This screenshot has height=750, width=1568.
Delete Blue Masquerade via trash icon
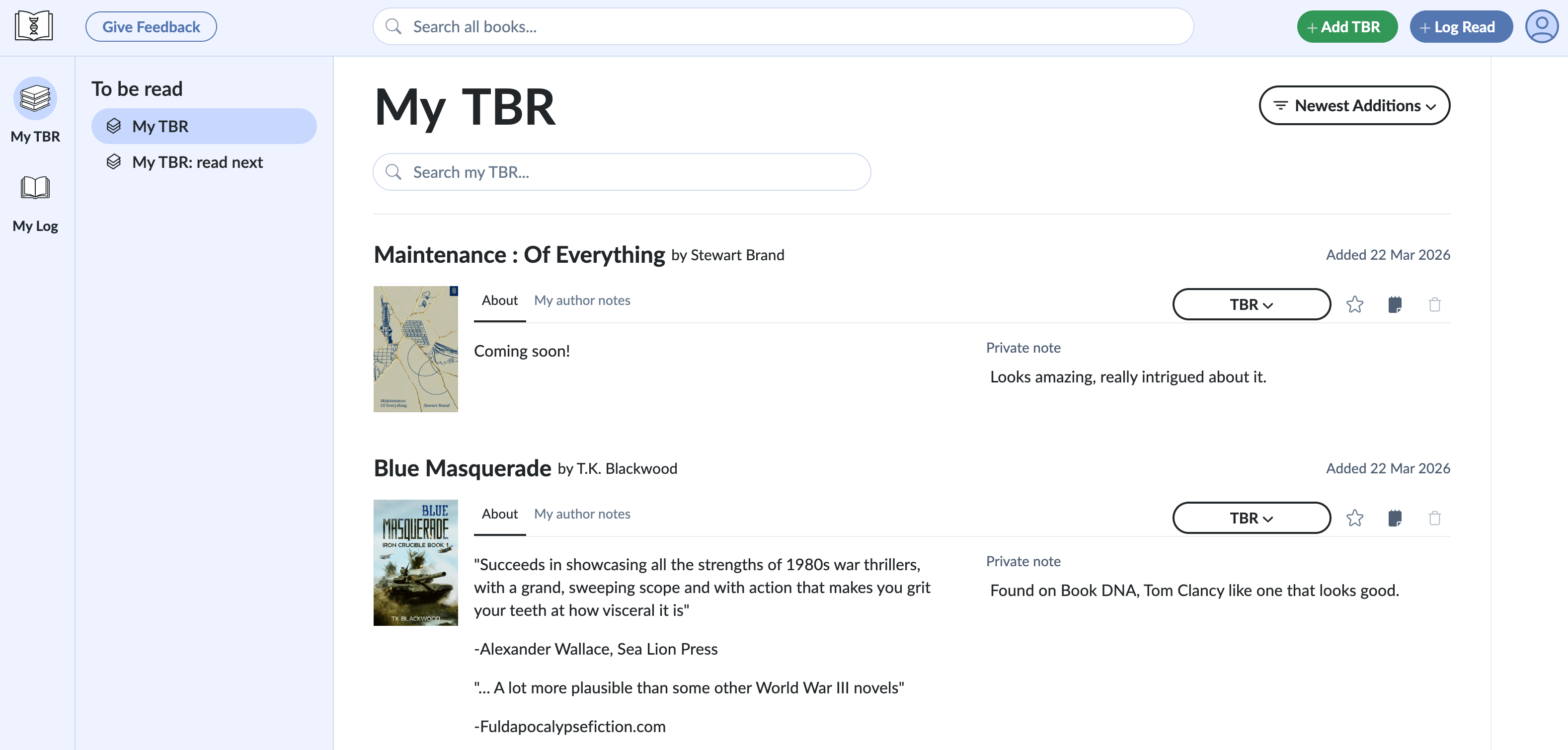[x=1435, y=518]
